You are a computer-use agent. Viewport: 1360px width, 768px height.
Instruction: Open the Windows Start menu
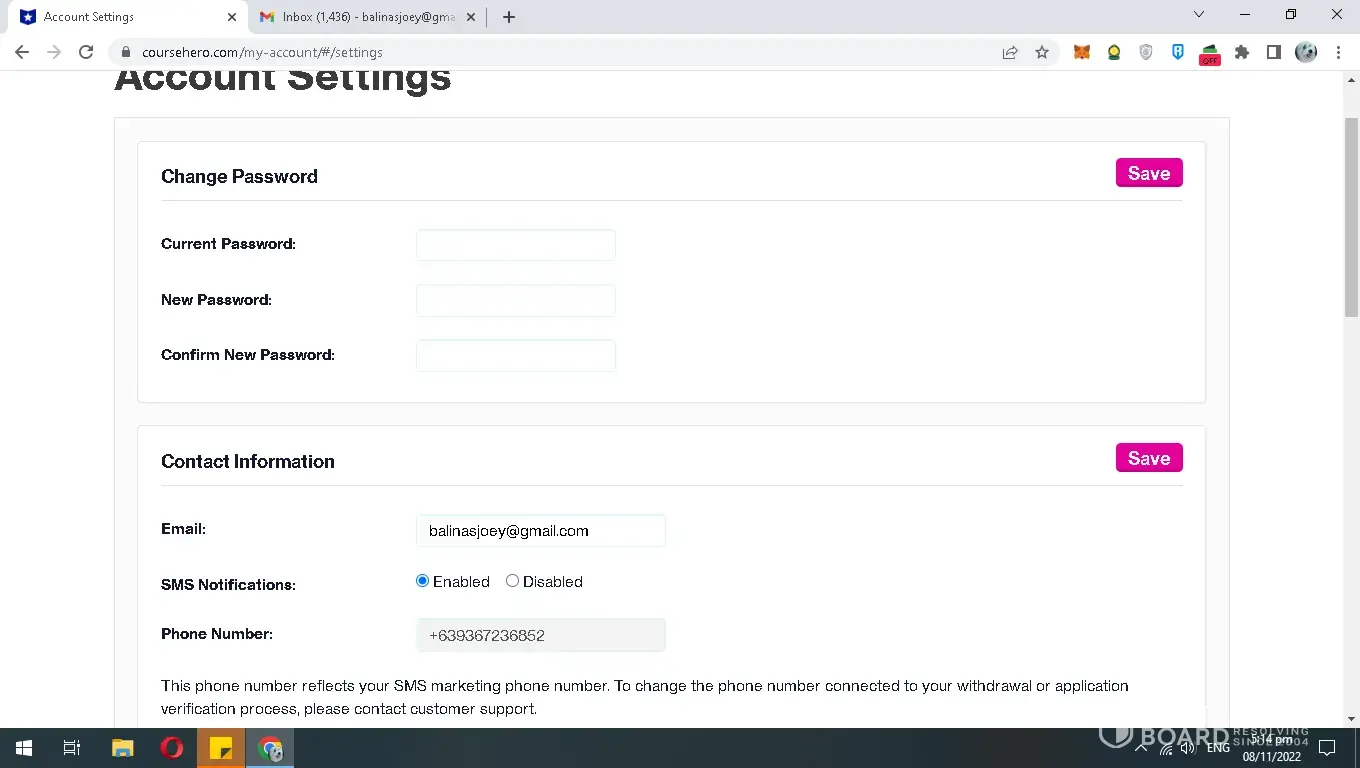[x=24, y=748]
